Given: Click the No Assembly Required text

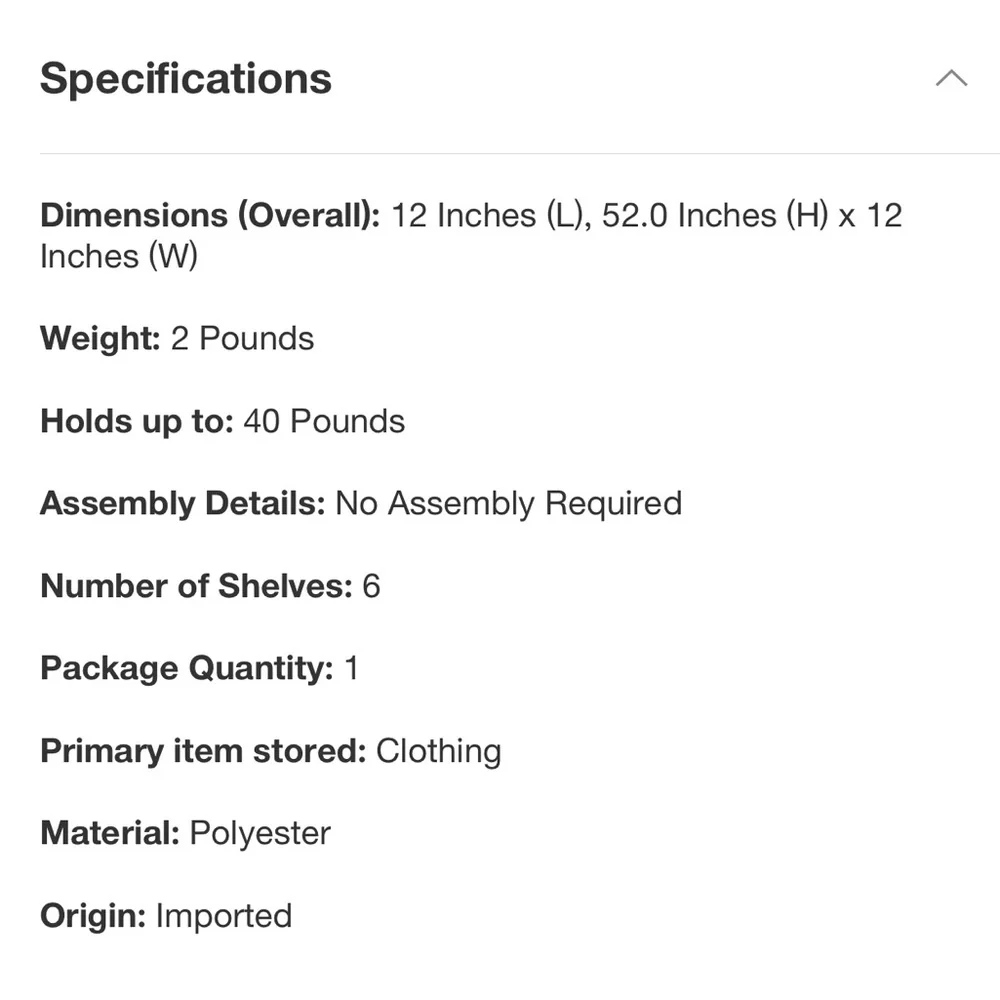Looking at the screenshot, I should (509, 504).
